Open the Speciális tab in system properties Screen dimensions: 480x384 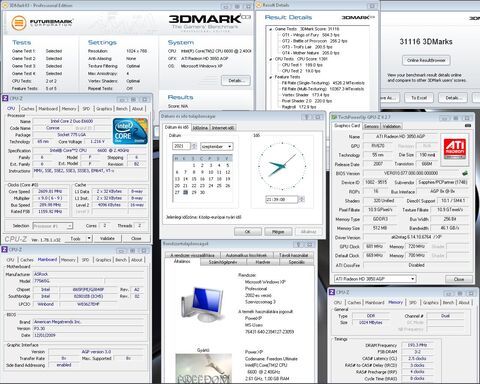click(297, 262)
